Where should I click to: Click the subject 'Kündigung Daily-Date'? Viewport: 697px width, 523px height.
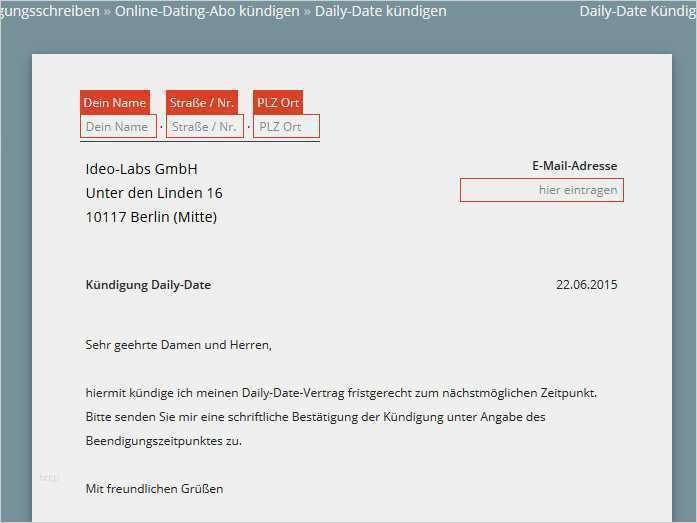point(148,285)
